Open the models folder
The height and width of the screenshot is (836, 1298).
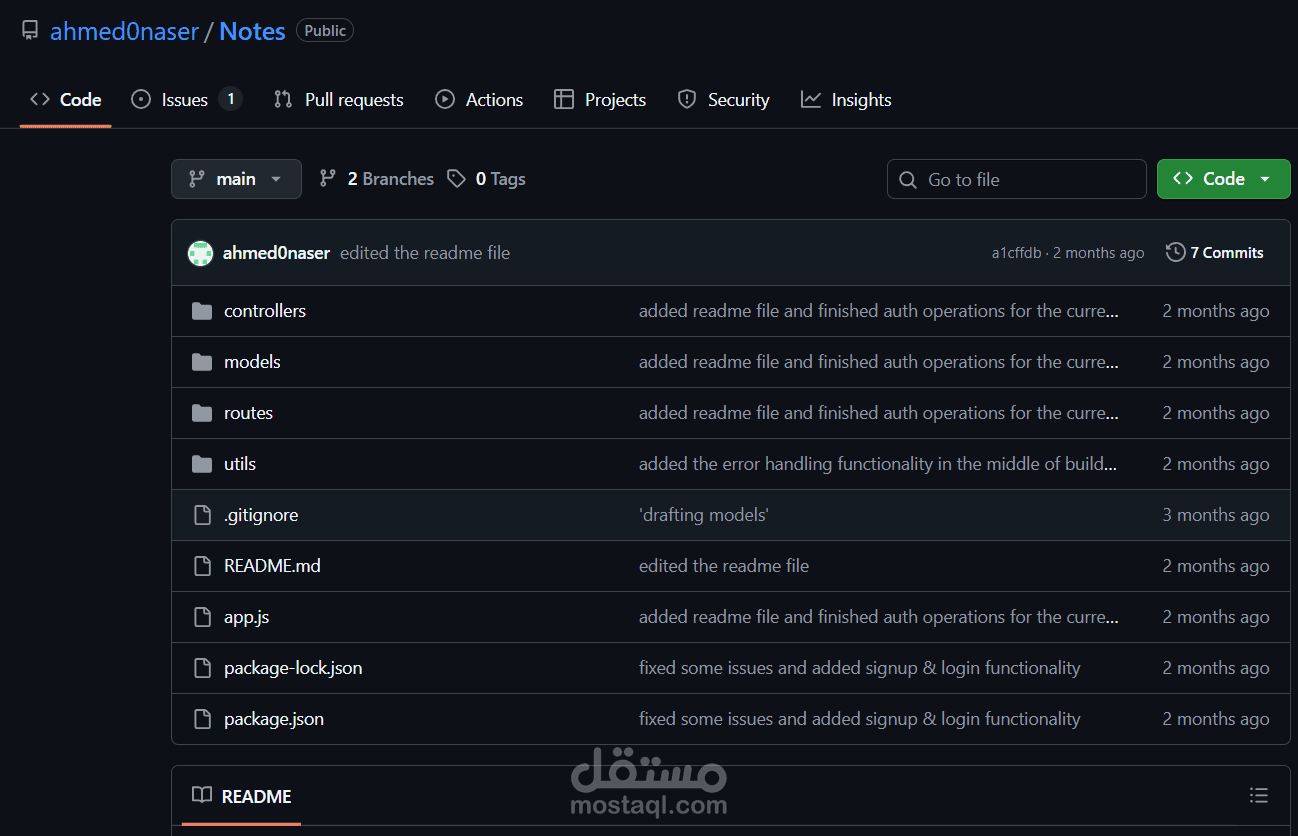point(252,362)
